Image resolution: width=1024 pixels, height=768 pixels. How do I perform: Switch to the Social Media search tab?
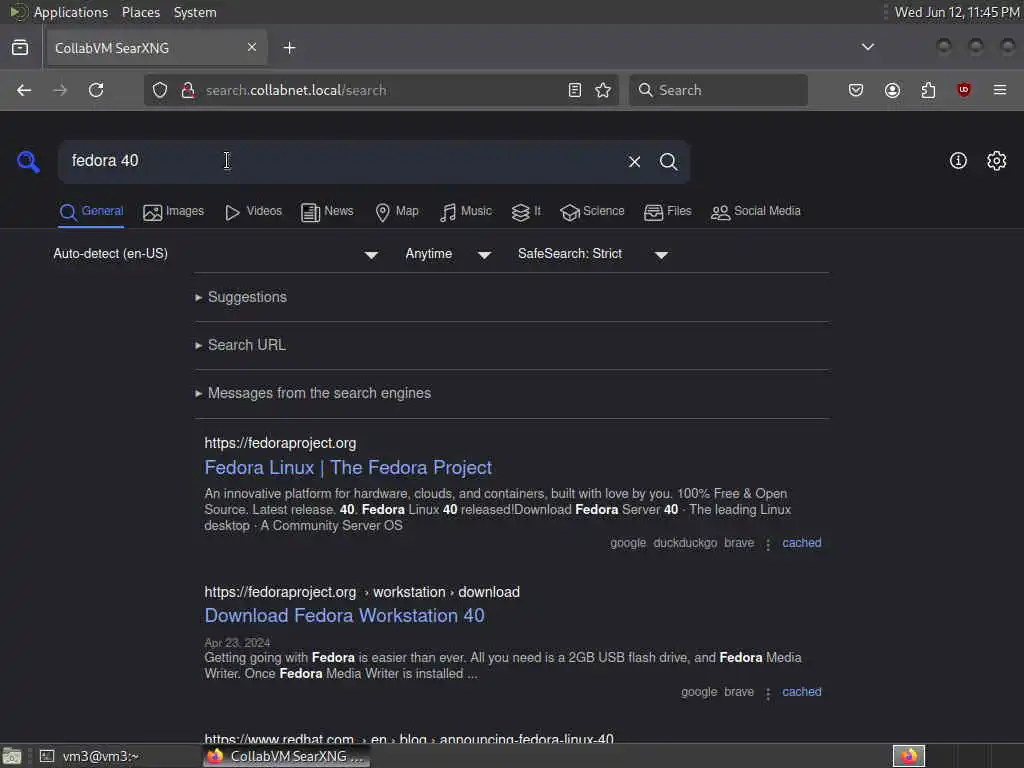tap(755, 212)
